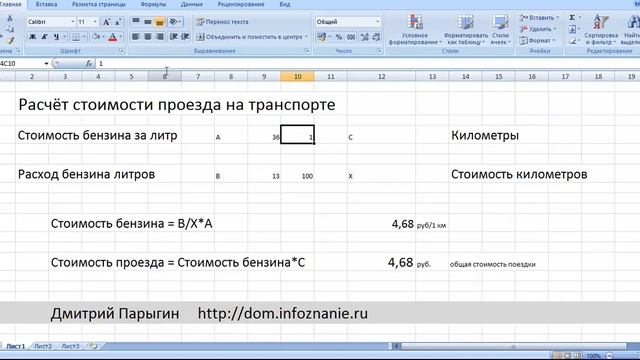Image resolution: width=640 pixels, height=360 pixels.
Task: Align cell text left
Action: tap(136, 37)
